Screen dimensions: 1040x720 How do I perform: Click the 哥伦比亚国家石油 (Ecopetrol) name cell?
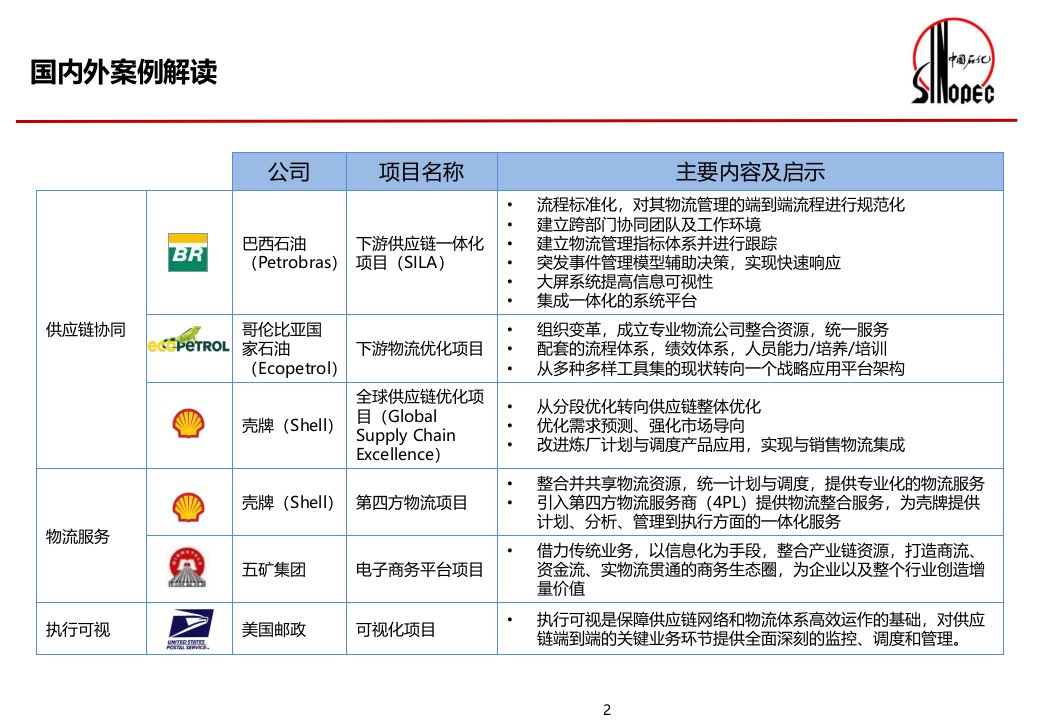(x=289, y=348)
